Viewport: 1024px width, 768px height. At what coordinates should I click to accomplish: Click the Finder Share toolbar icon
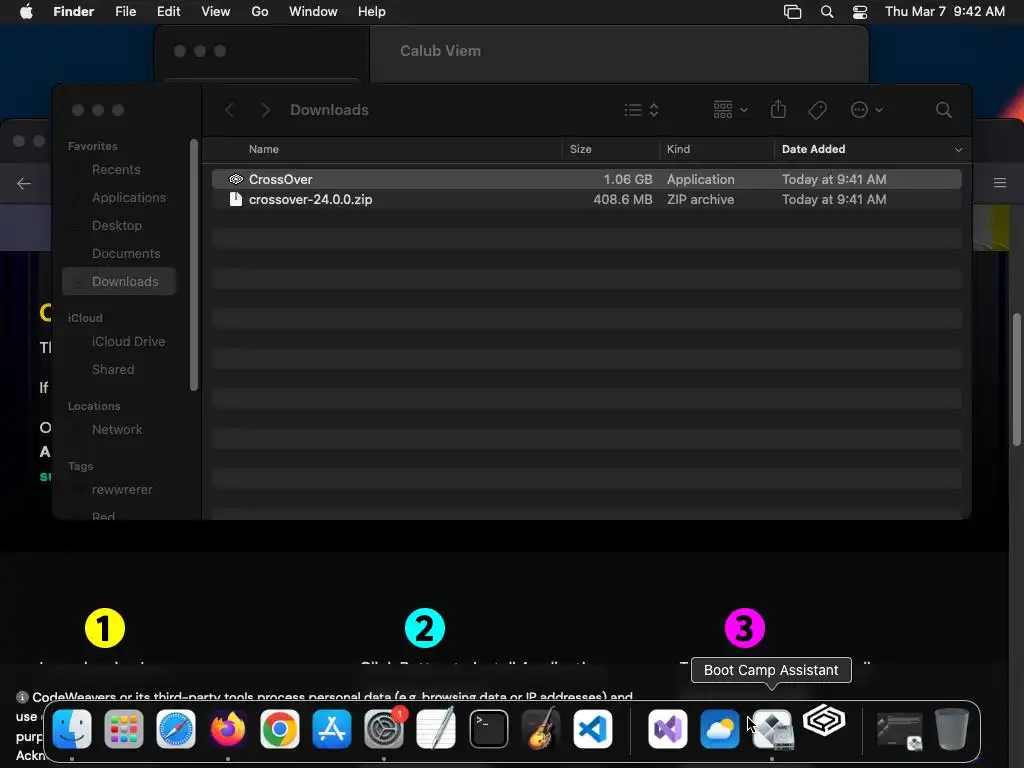[778, 110]
